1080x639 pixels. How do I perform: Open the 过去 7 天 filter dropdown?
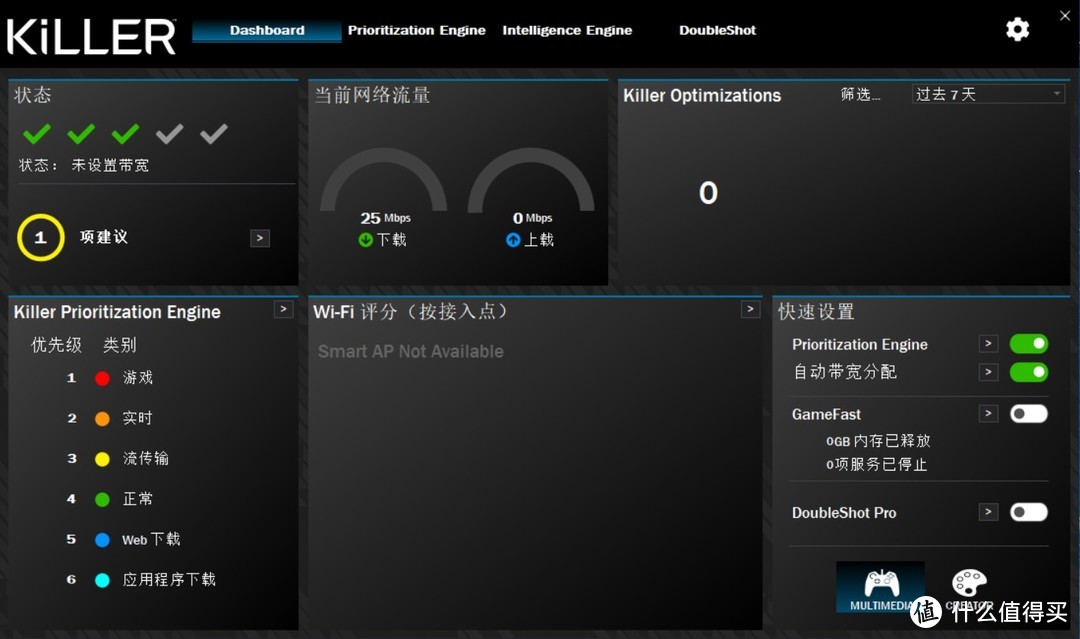(x=988, y=94)
